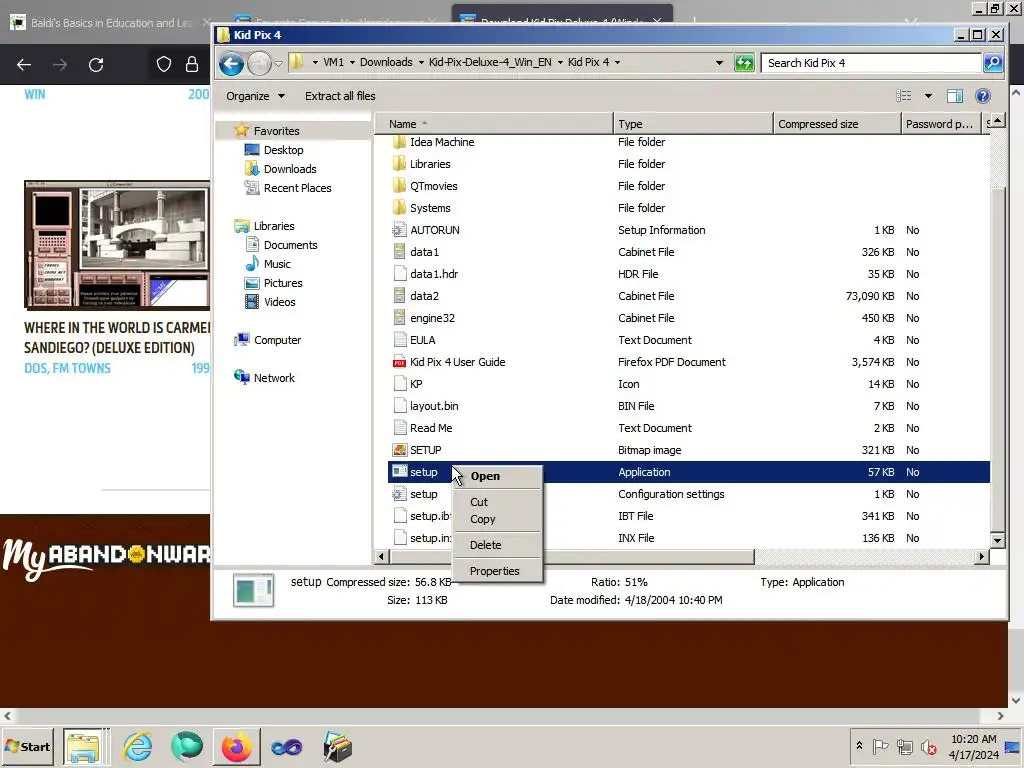Viewport: 1024px width, 768px height.
Task: Click inside Search Kid Pix 4 field
Action: click(872, 63)
